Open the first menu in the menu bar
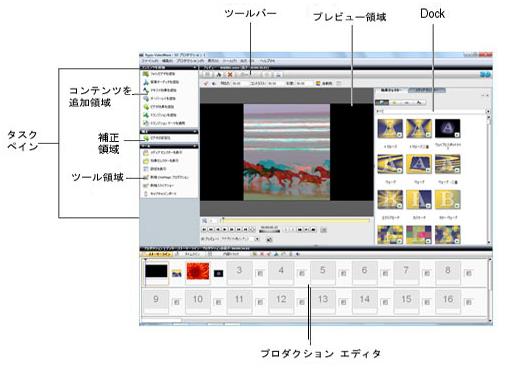 point(150,61)
